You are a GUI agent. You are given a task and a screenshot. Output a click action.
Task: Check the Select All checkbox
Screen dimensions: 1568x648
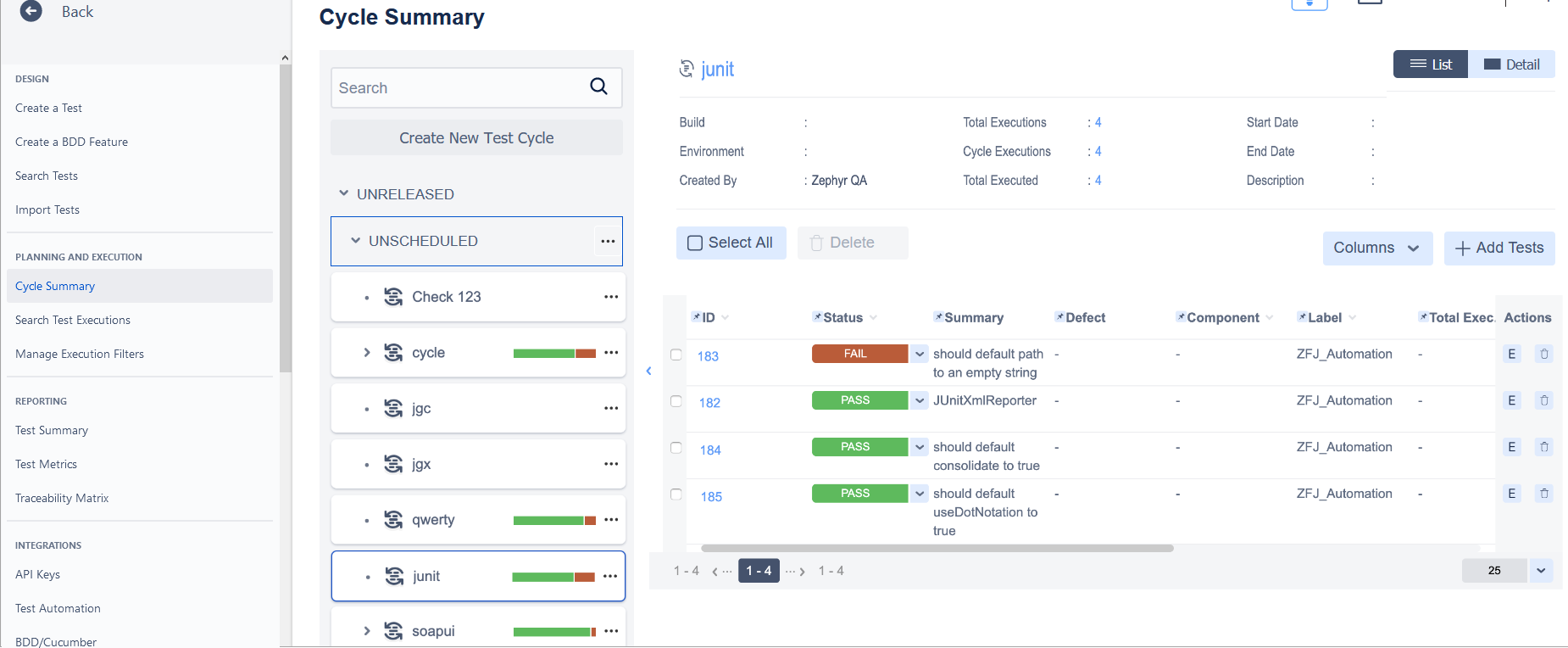tap(695, 243)
